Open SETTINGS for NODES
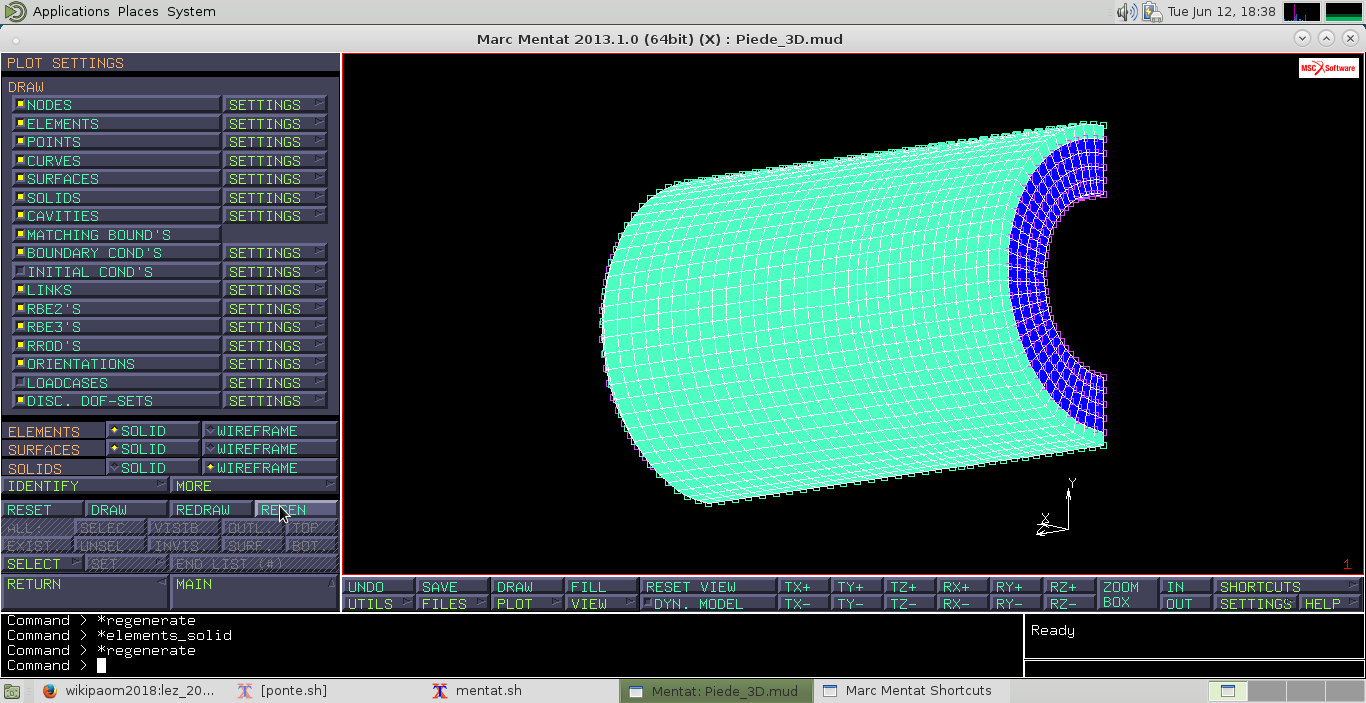This screenshot has width=1366, height=703. pos(275,105)
